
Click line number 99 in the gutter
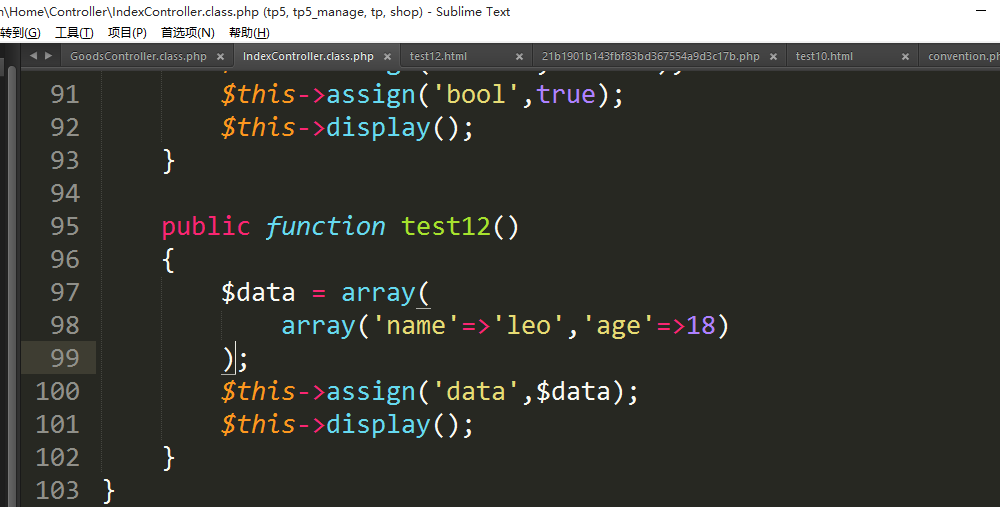64,358
